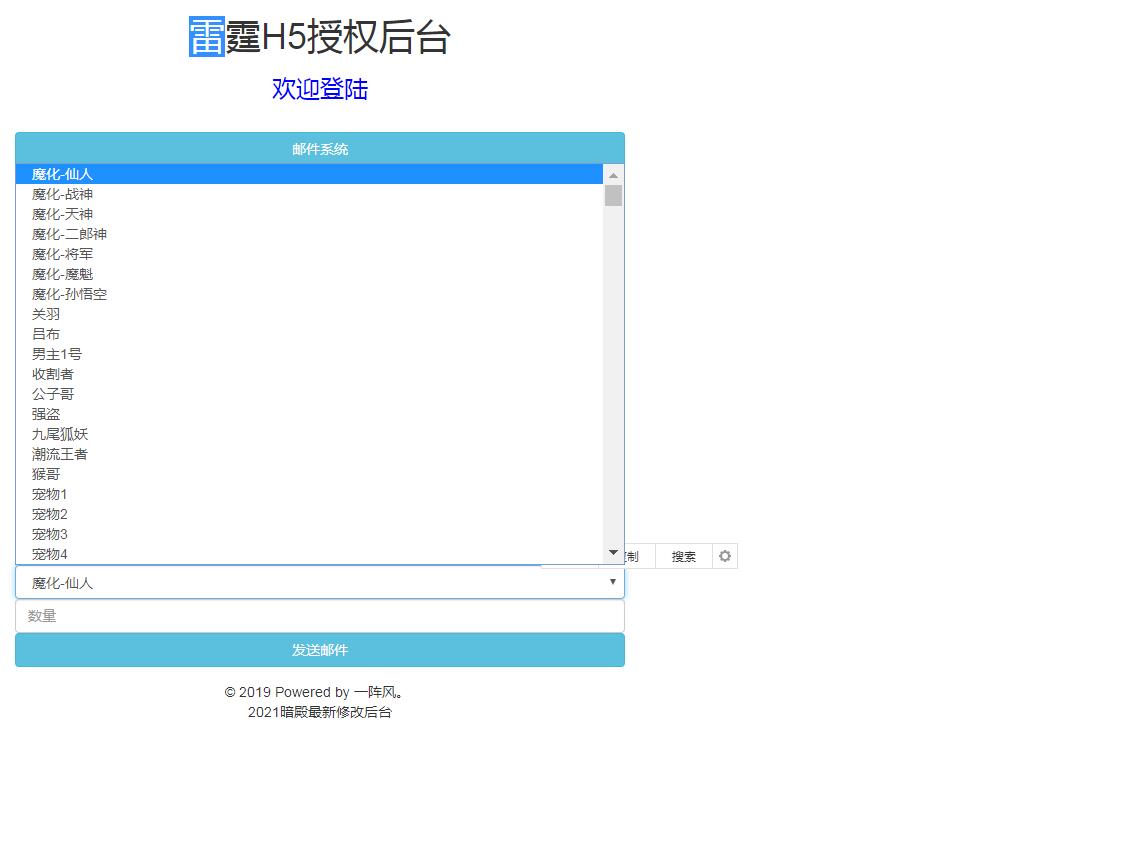This screenshot has width=1142, height=848.
Task: Open the 欢迎登陆 link
Action: (320, 89)
